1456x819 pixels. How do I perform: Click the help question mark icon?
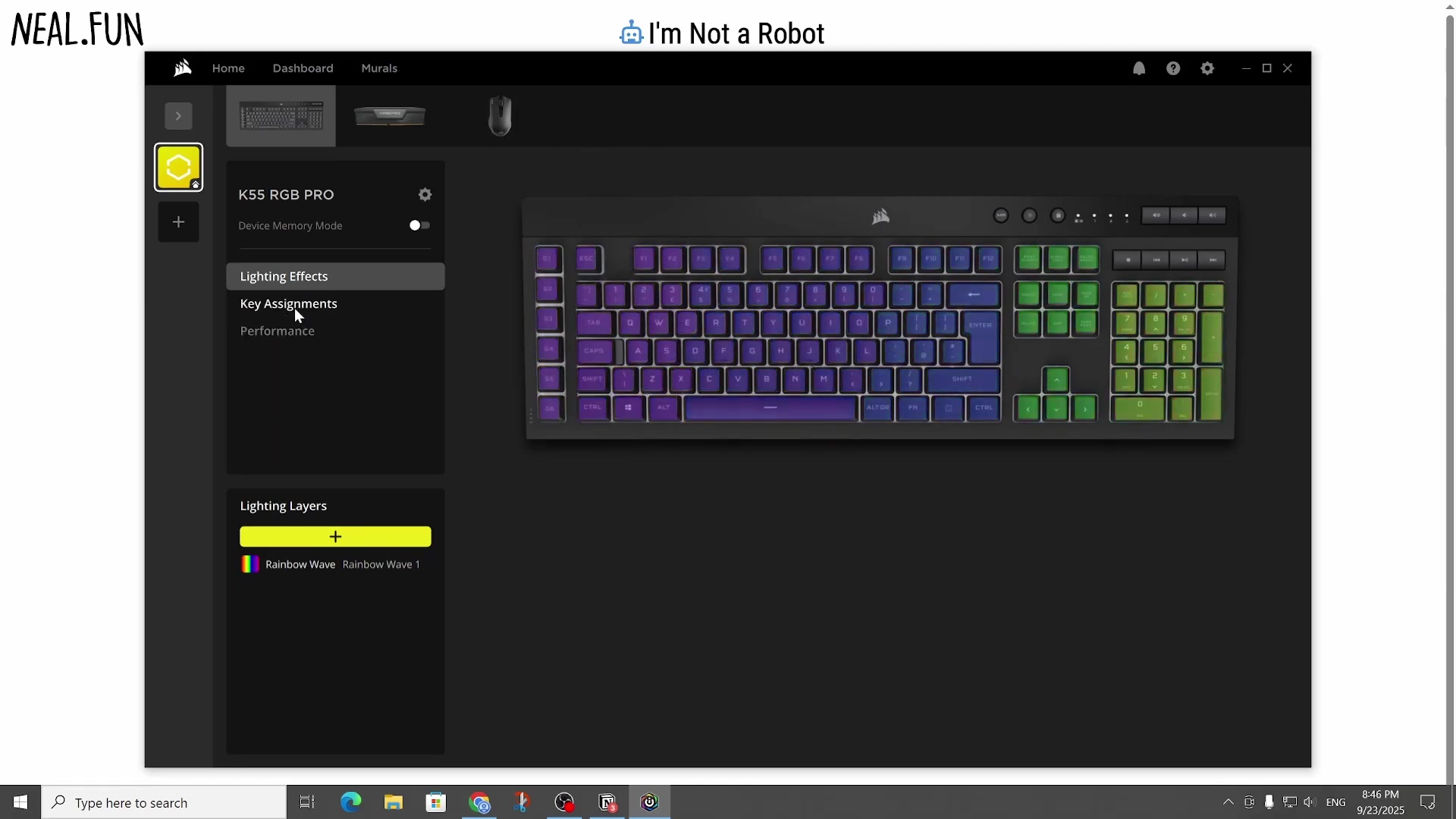(x=1173, y=68)
